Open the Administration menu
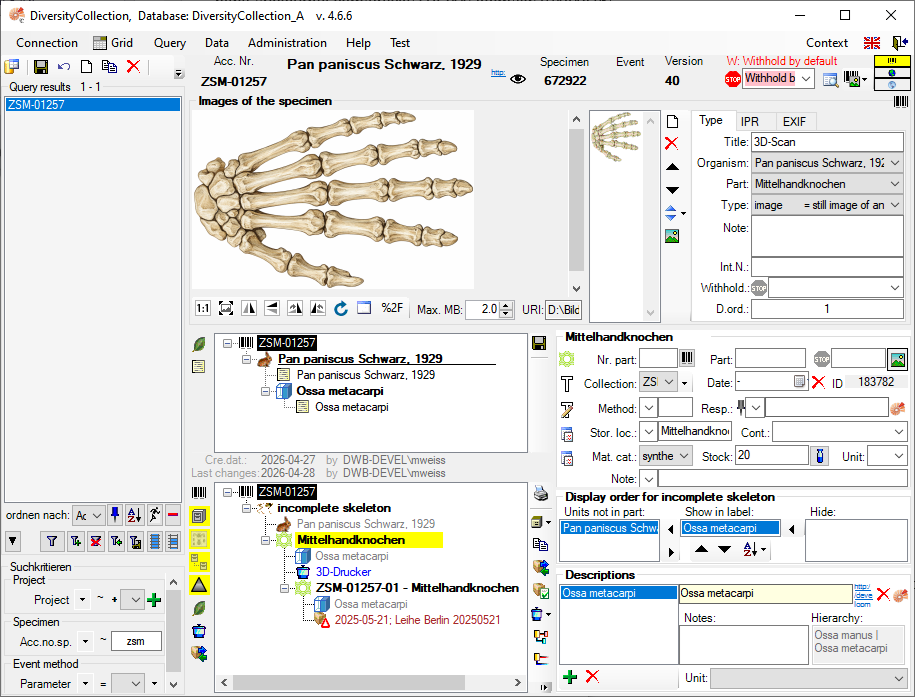The height and width of the screenshot is (697, 915). [x=287, y=43]
